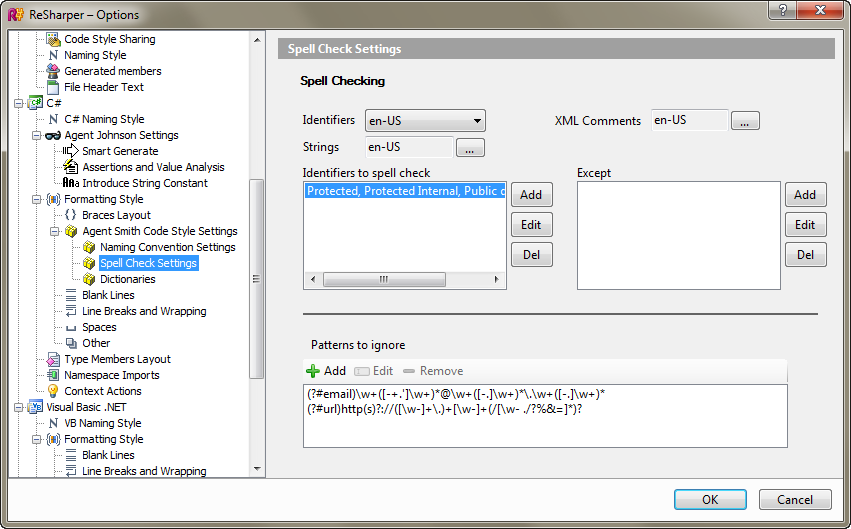
Task: Click the browse button for XML Comments
Action: (745, 120)
